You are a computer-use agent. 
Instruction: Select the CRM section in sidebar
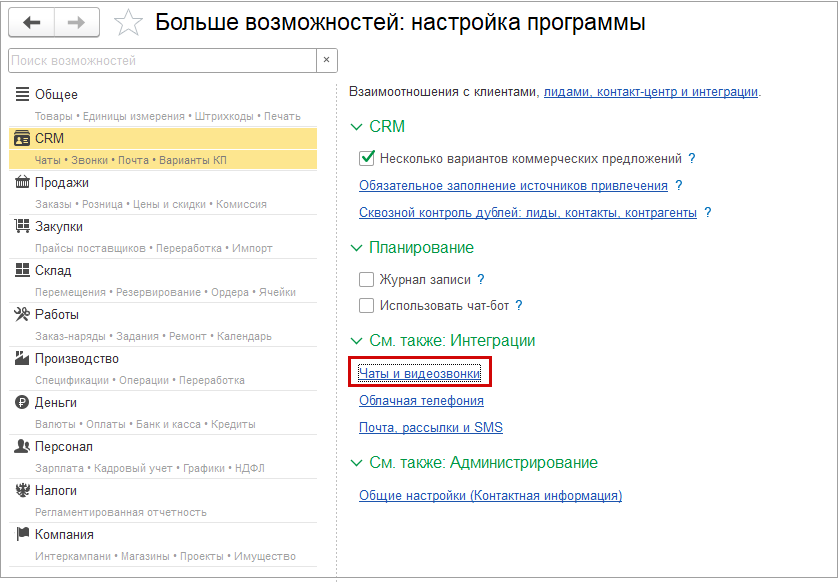[x=49, y=139]
